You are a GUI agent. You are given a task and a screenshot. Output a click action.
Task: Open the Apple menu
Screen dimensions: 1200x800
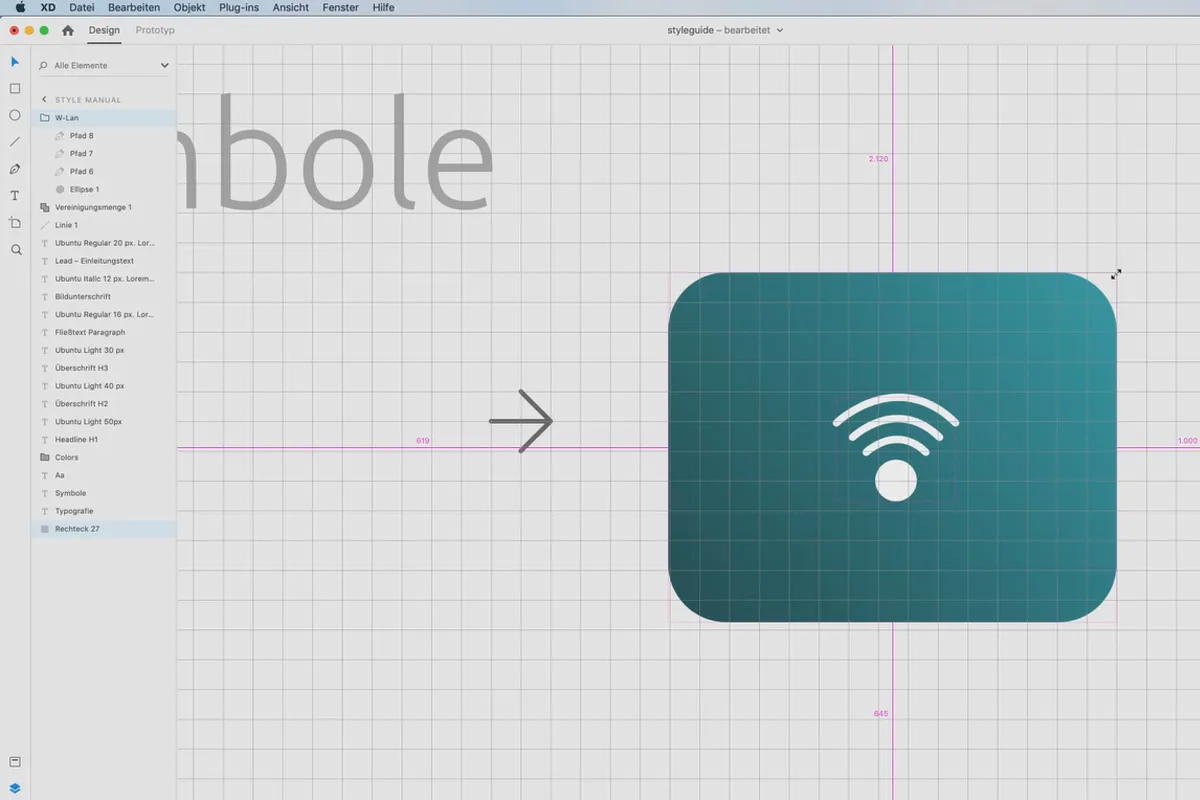point(19,7)
